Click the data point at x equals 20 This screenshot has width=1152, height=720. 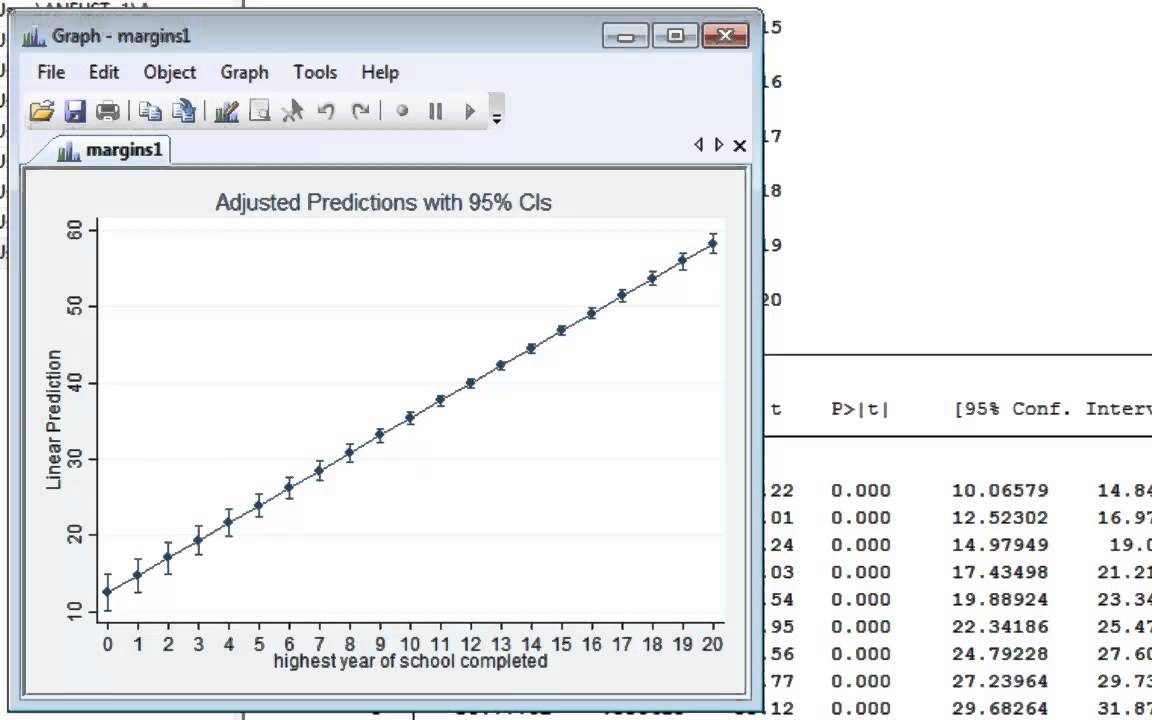point(713,244)
